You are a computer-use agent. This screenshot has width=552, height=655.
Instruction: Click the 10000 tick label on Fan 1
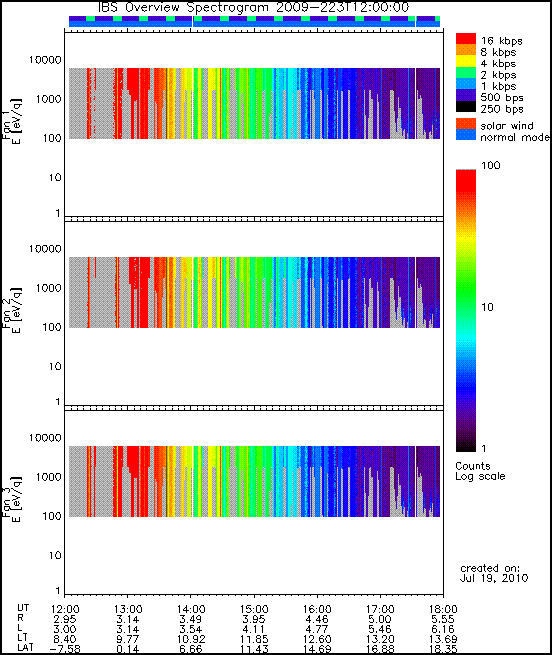[45, 60]
